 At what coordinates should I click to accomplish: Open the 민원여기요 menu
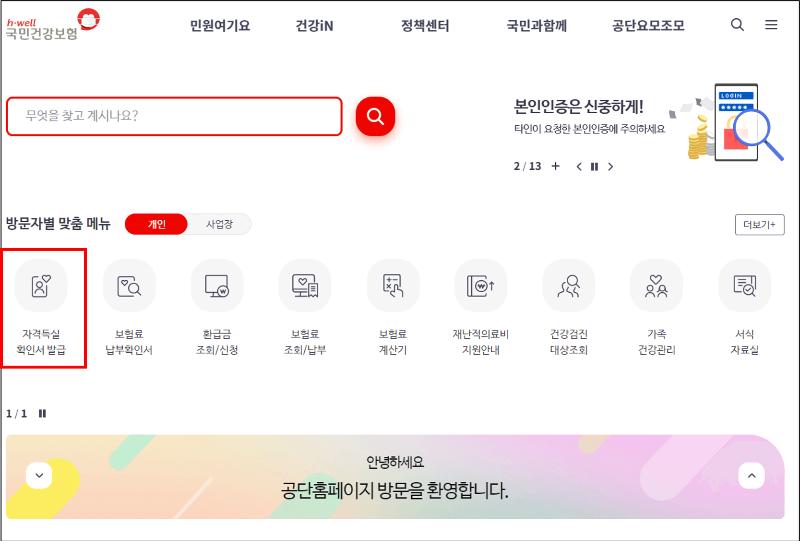click(x=220, y=26)
